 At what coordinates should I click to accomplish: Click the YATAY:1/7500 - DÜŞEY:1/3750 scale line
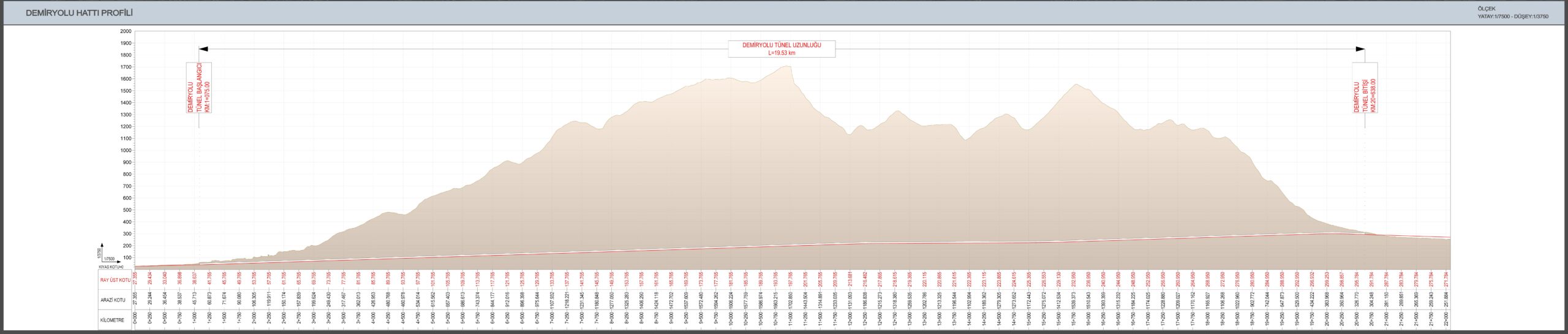click(1513, 17)
